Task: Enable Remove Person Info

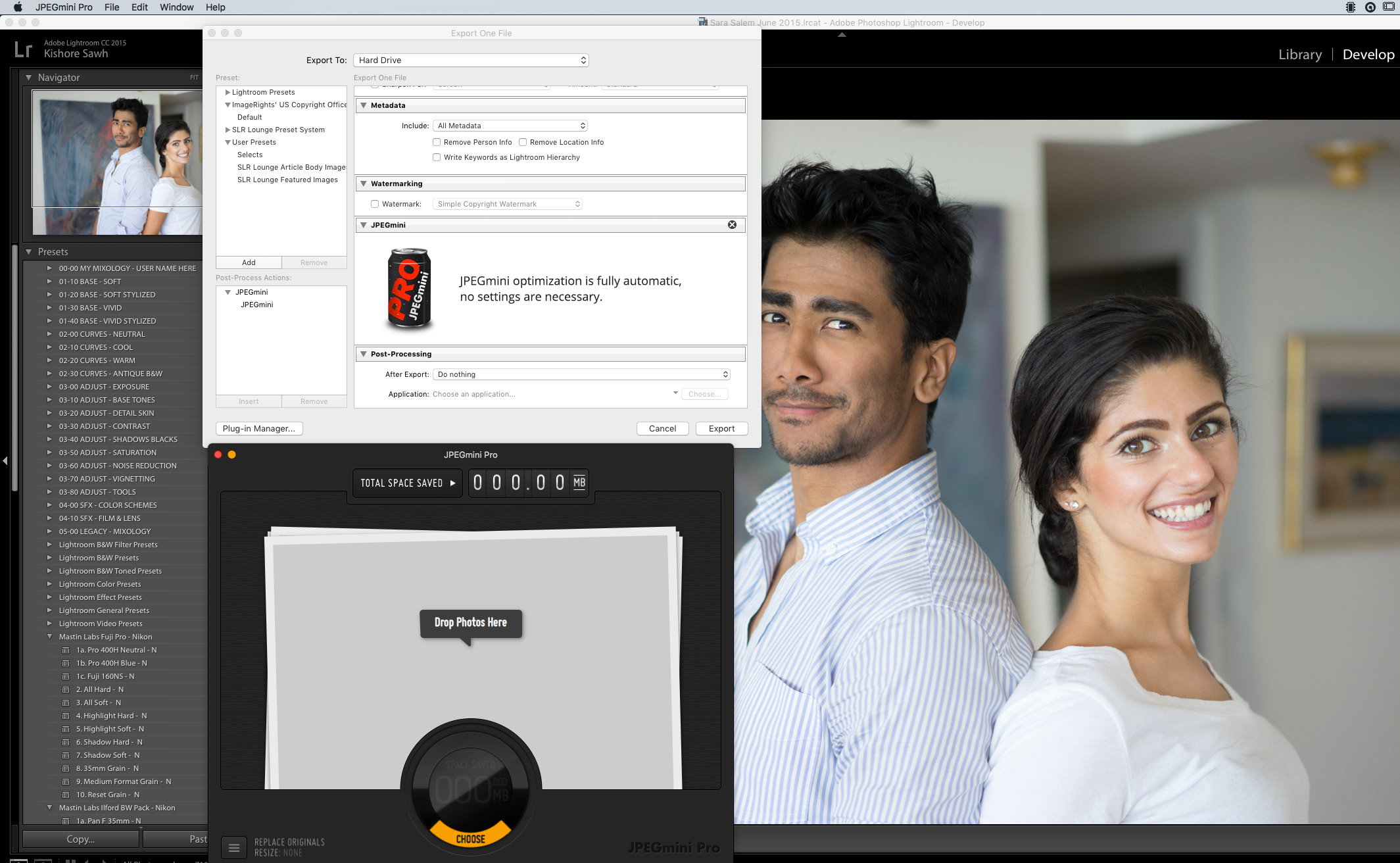Action: (x=437, y=142)
